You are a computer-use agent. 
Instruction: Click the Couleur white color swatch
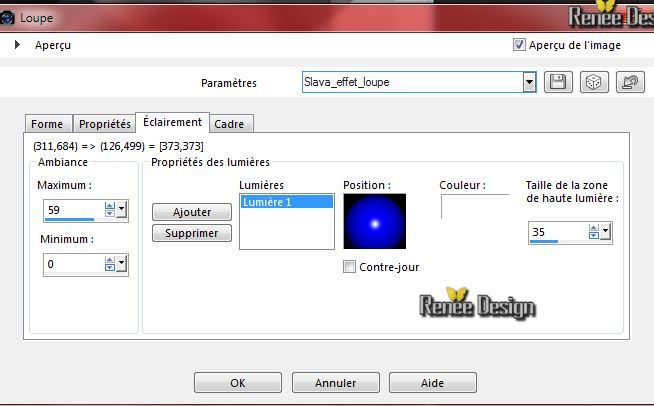pyautogui.click(x=475, y=207)
